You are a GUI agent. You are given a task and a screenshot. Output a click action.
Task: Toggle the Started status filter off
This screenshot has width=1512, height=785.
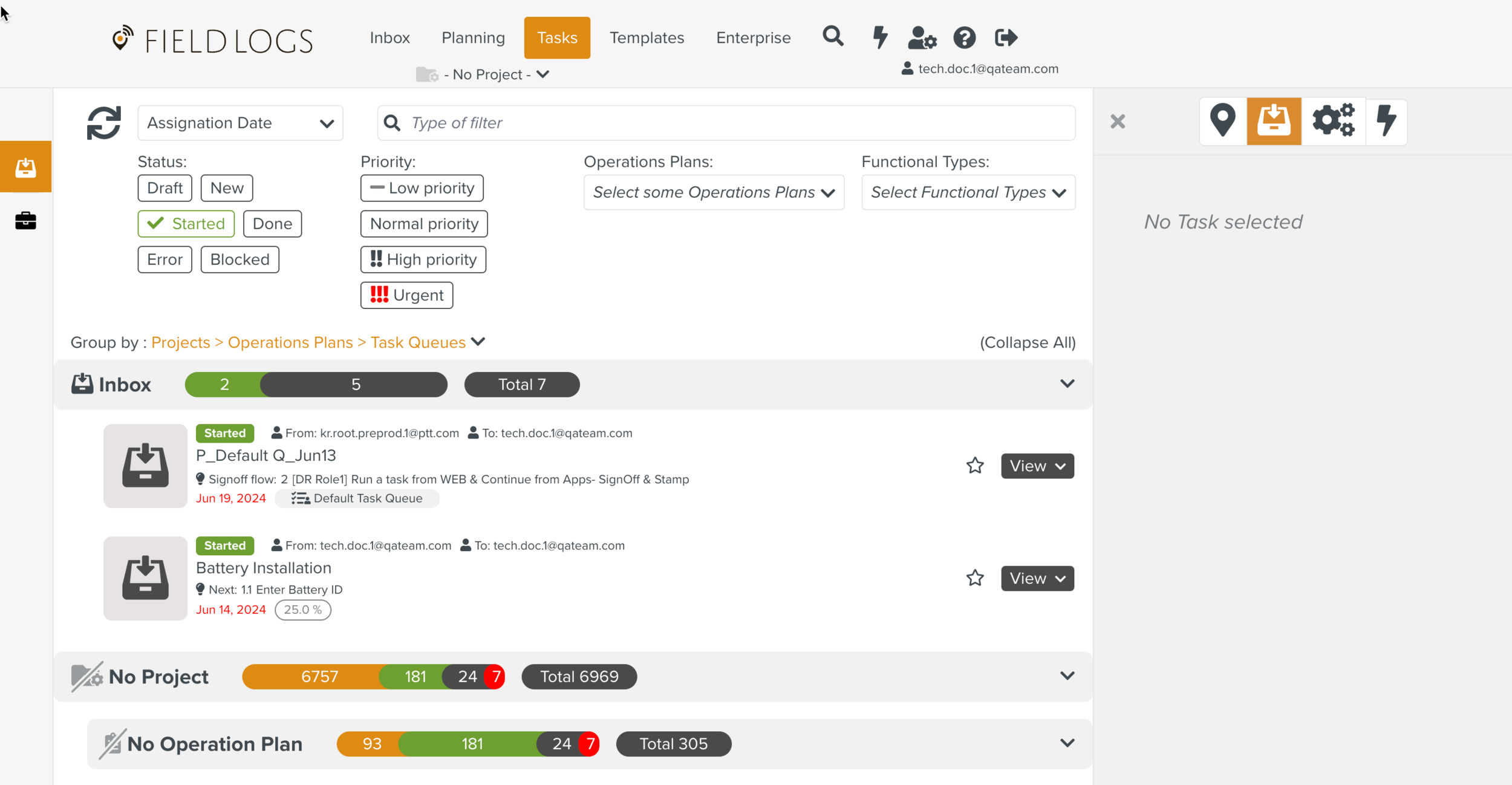click(x=186, y=224)
